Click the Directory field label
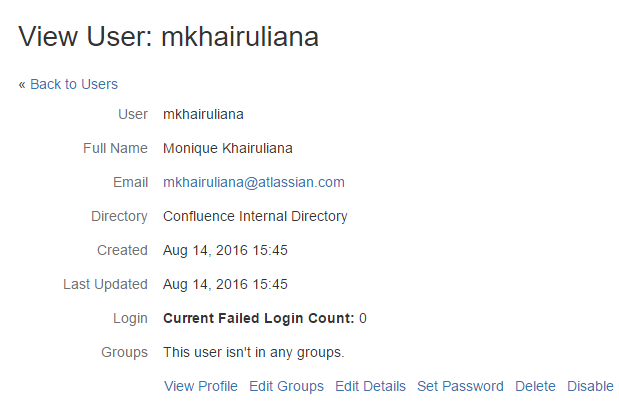Screen dimensions: 619x414 119,216
